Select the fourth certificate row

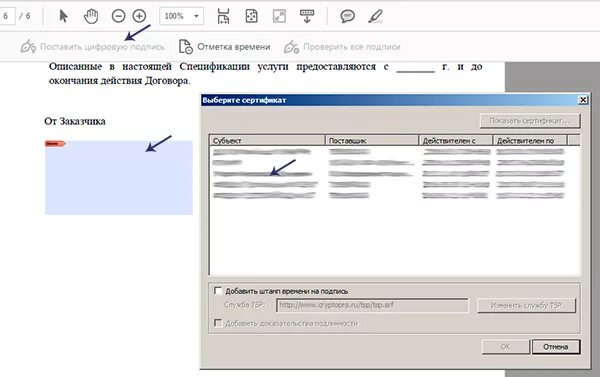[388, 184]
